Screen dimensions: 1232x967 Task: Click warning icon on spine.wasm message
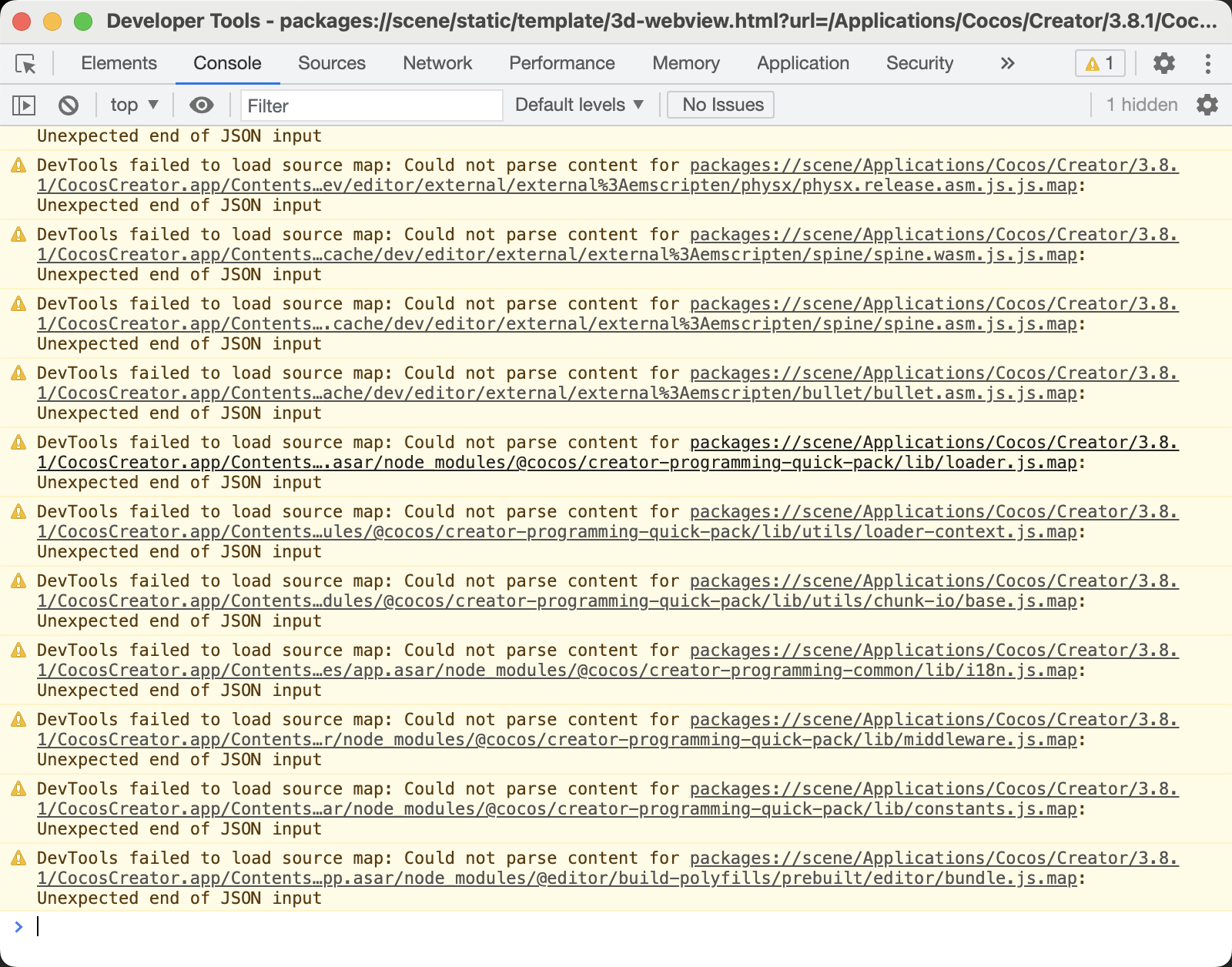pyautogui.click(x=18, y=235)
